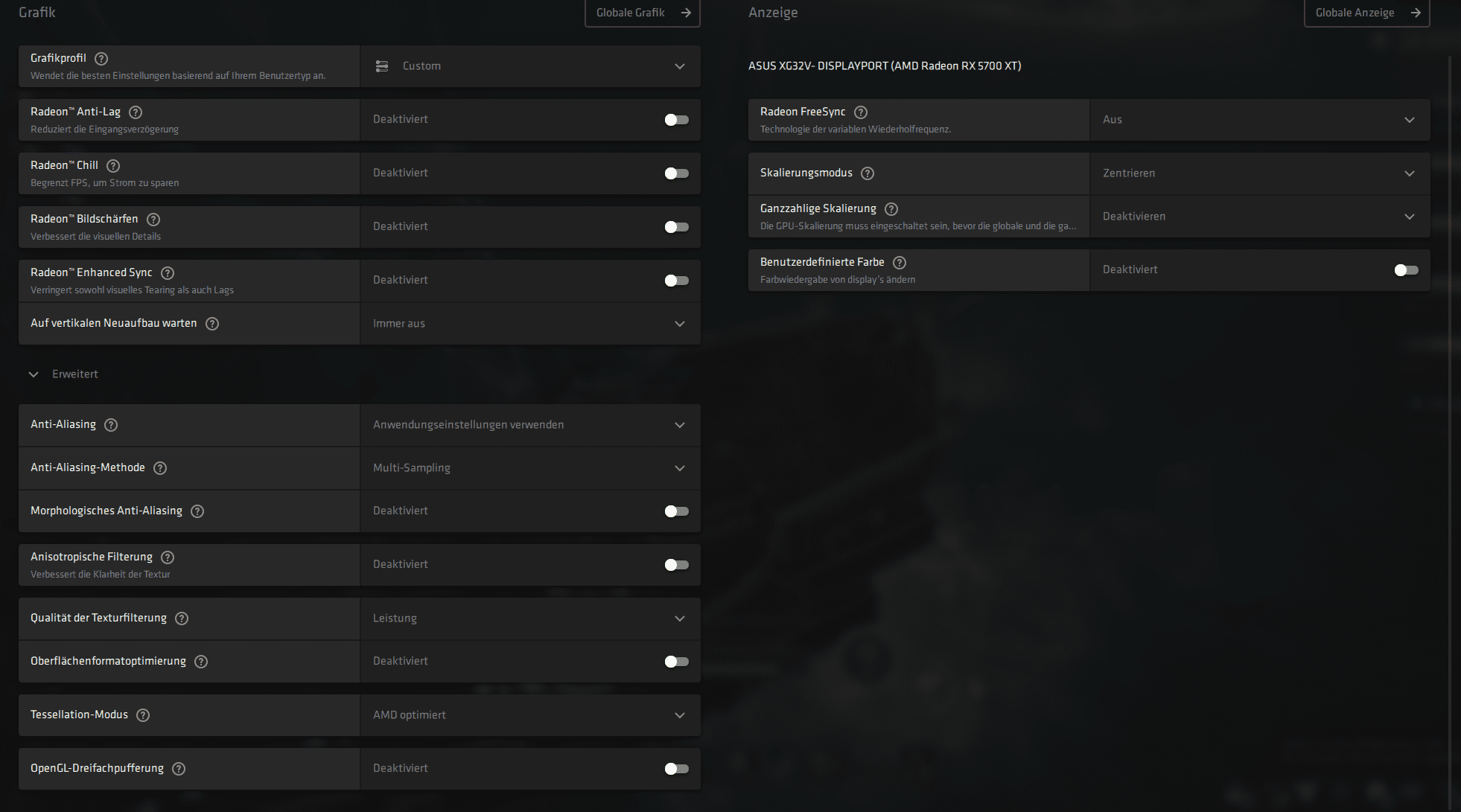The width and height of the screenshot is (1461, 812).
Task: Click 'Reduziert die Eingangsverzögerung' description
Action: pos(104,130)
